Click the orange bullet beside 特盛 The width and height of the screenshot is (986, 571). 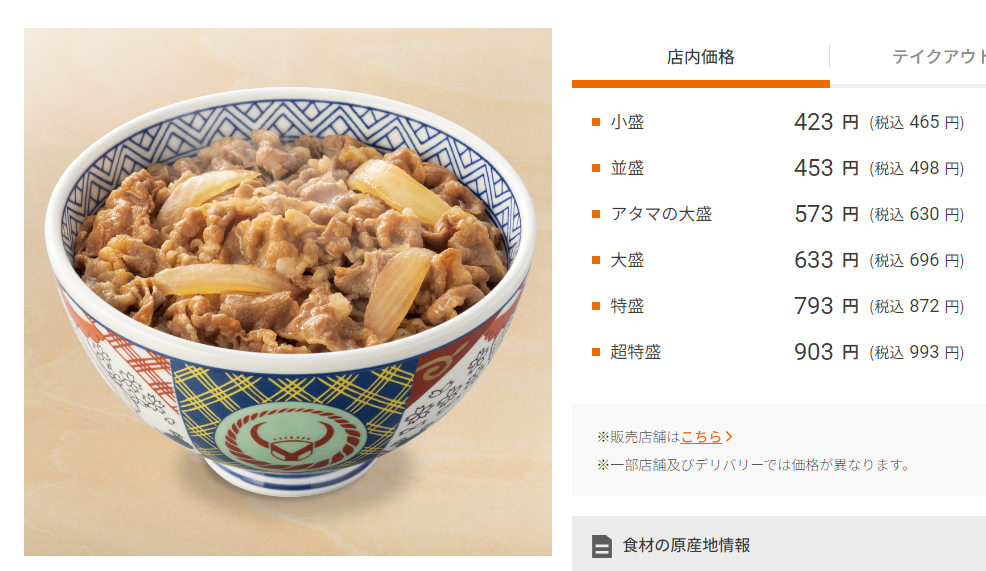596,306
